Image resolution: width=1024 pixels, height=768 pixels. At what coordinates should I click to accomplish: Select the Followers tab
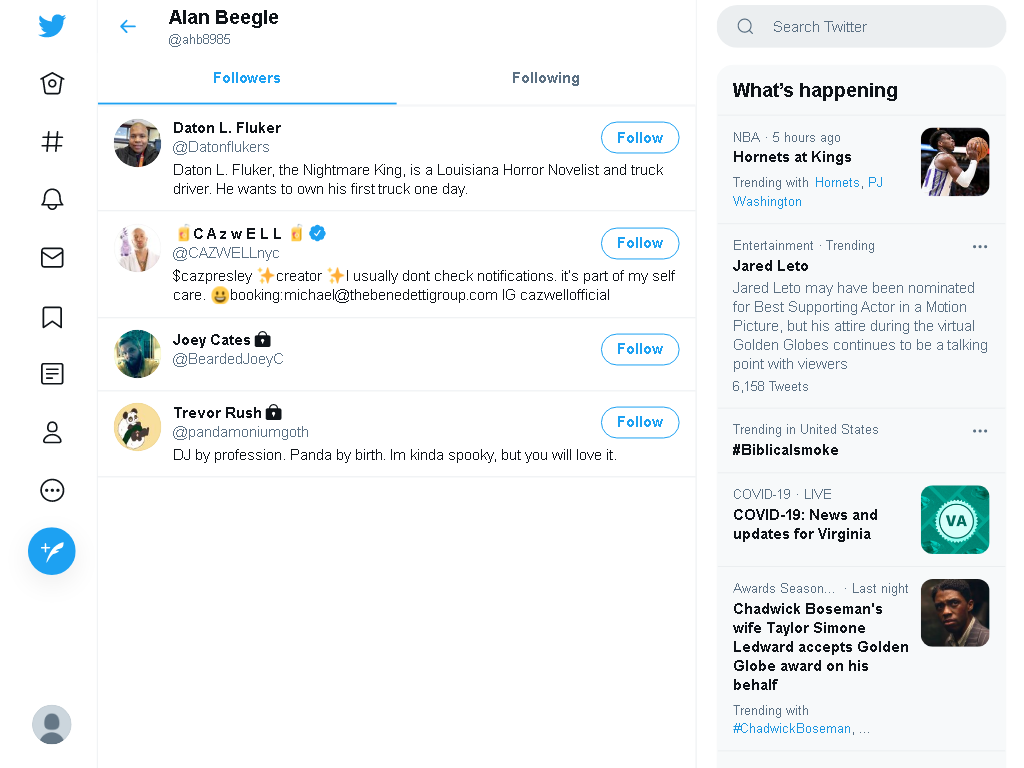point(247,78)
